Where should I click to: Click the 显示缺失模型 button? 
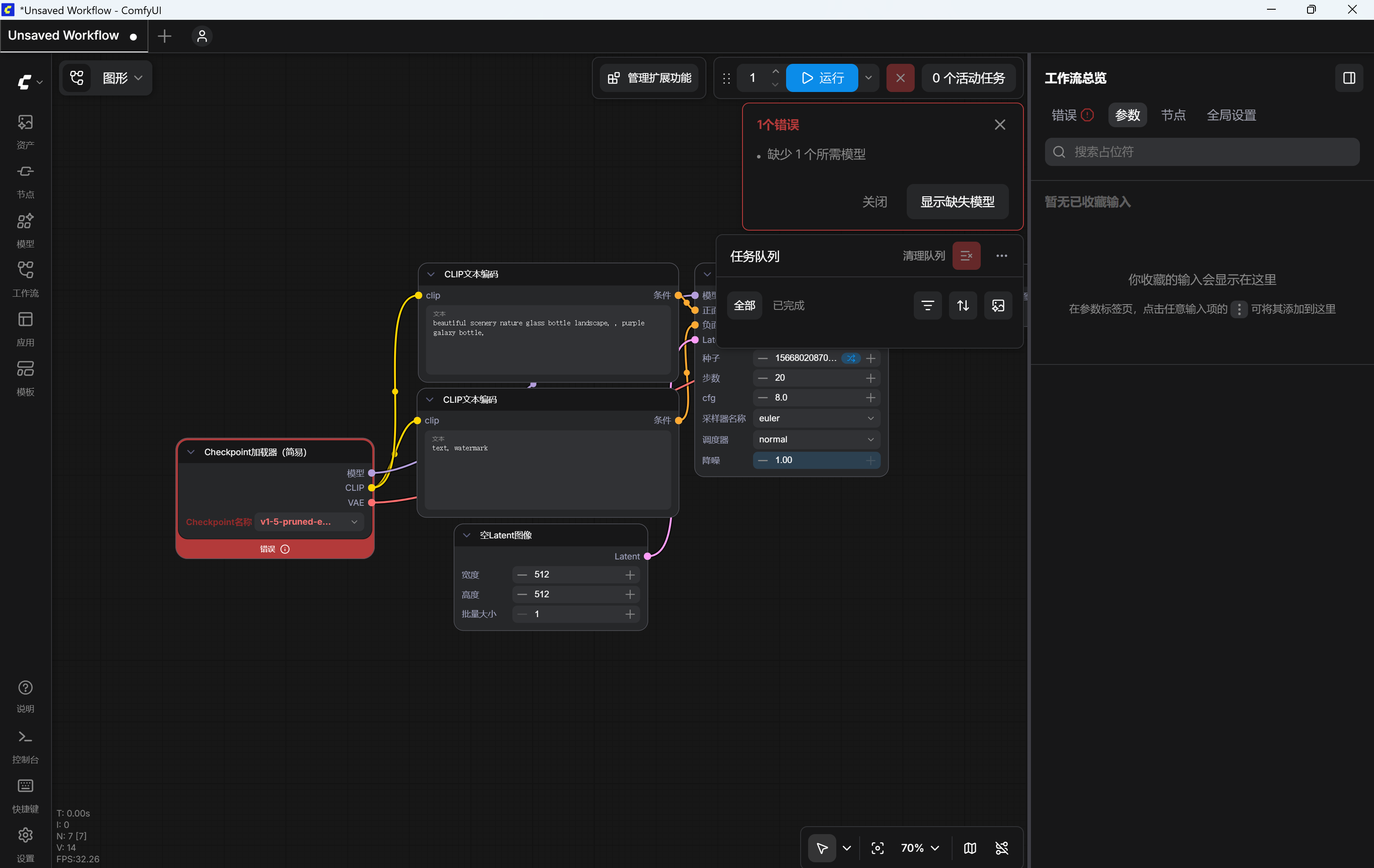point(957,201)
